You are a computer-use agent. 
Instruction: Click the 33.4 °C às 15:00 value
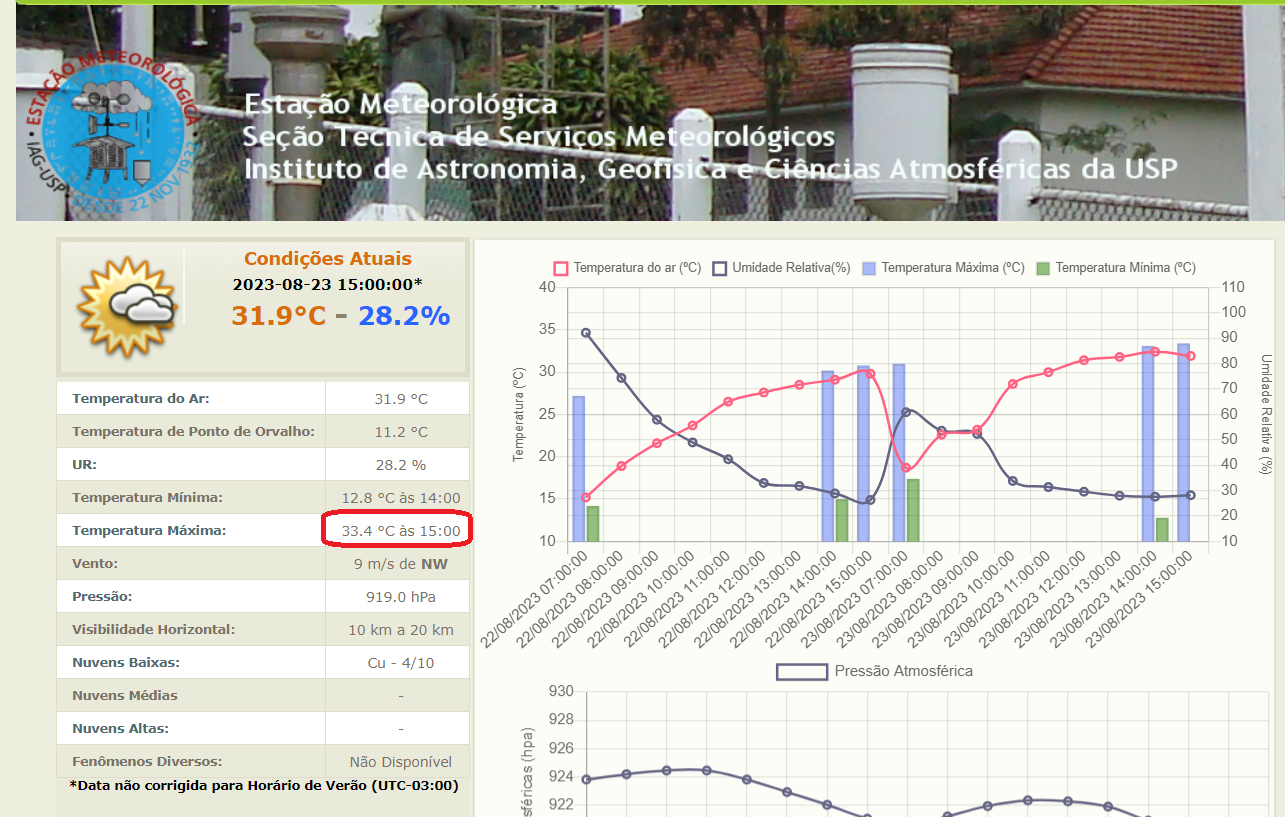point(401,531)
